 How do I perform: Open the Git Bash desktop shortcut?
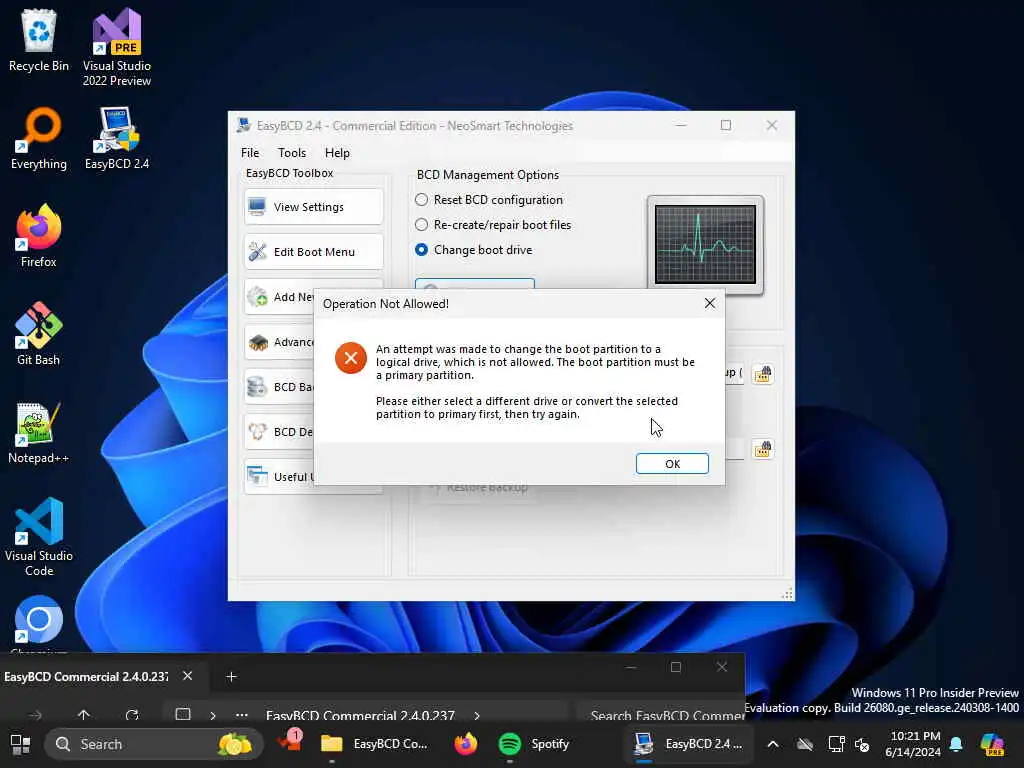pos(39,334)
